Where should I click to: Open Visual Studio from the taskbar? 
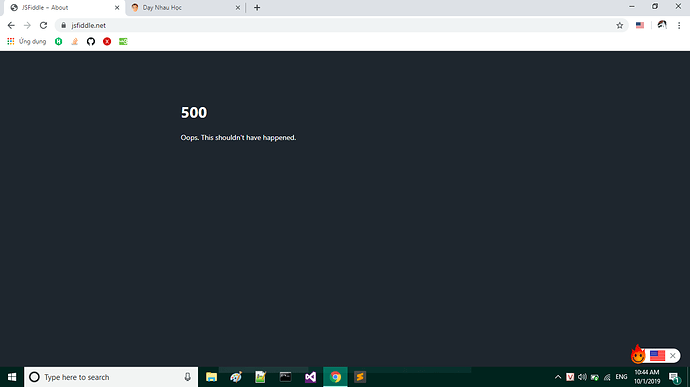[x=310, y=377]
